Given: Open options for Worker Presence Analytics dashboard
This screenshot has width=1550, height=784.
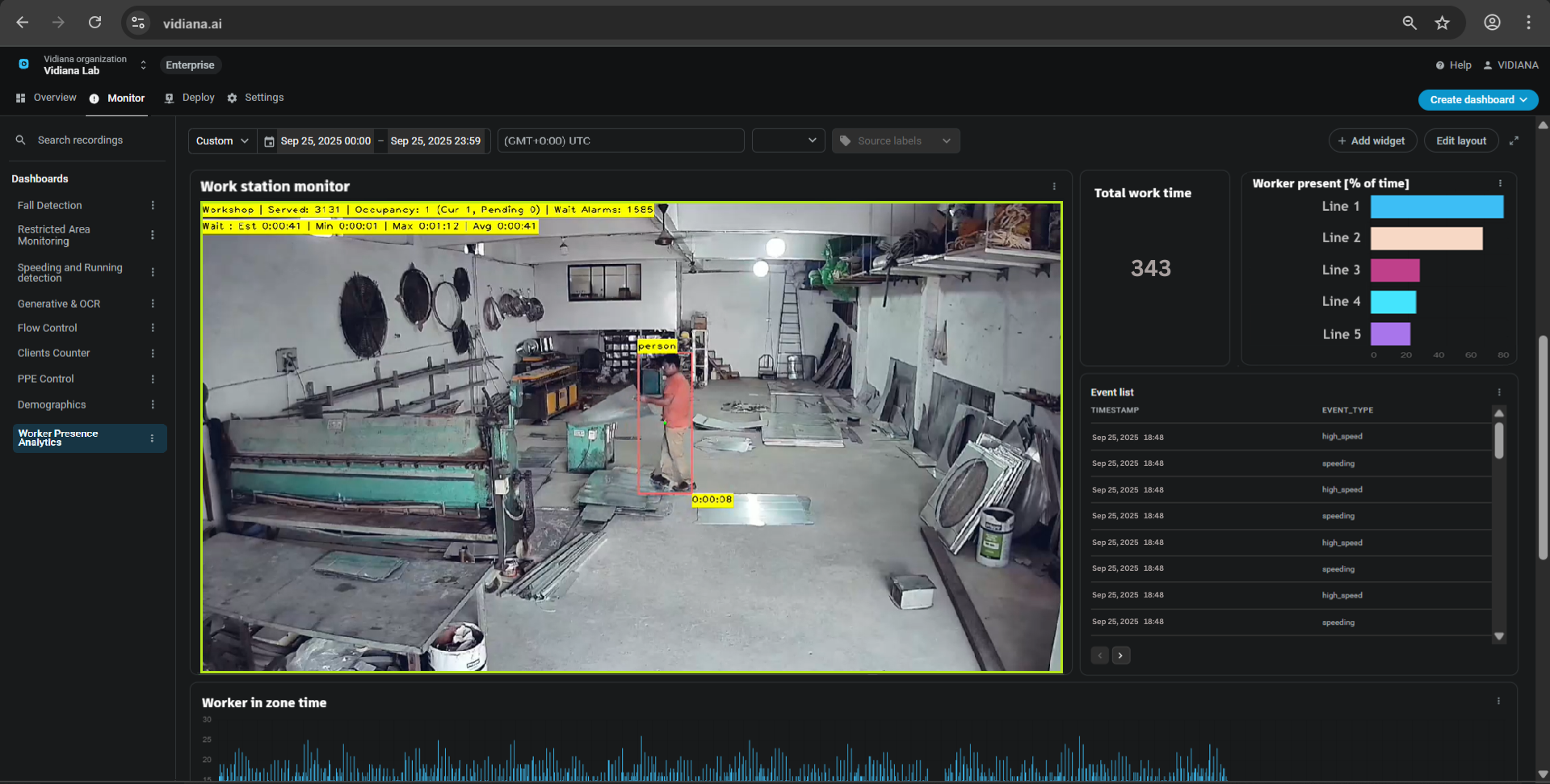Looking at the screenshot, I should coord(153,438).
